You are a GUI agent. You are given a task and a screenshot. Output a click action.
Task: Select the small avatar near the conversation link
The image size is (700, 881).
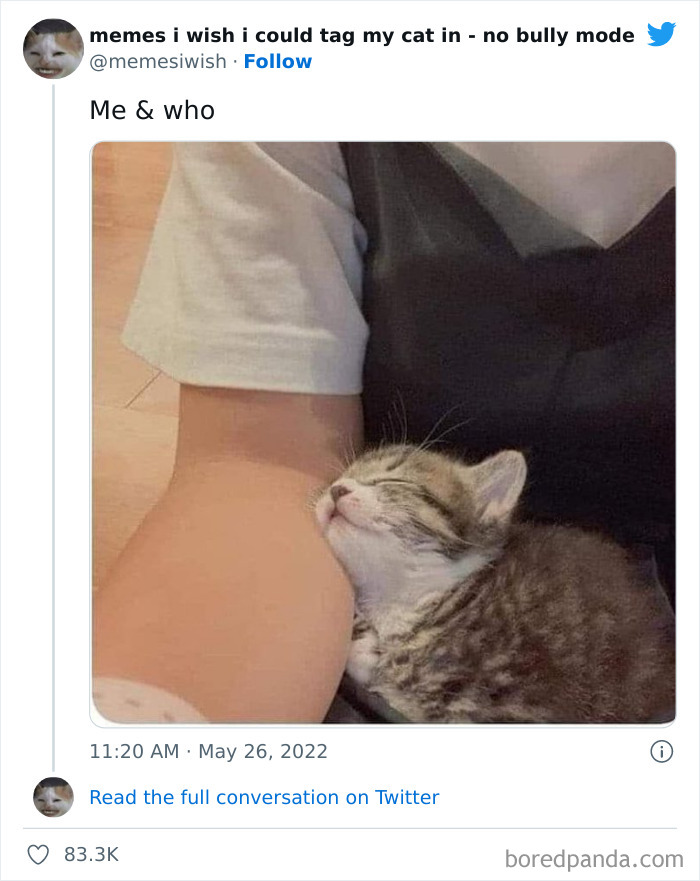click(x=51, y=798)
